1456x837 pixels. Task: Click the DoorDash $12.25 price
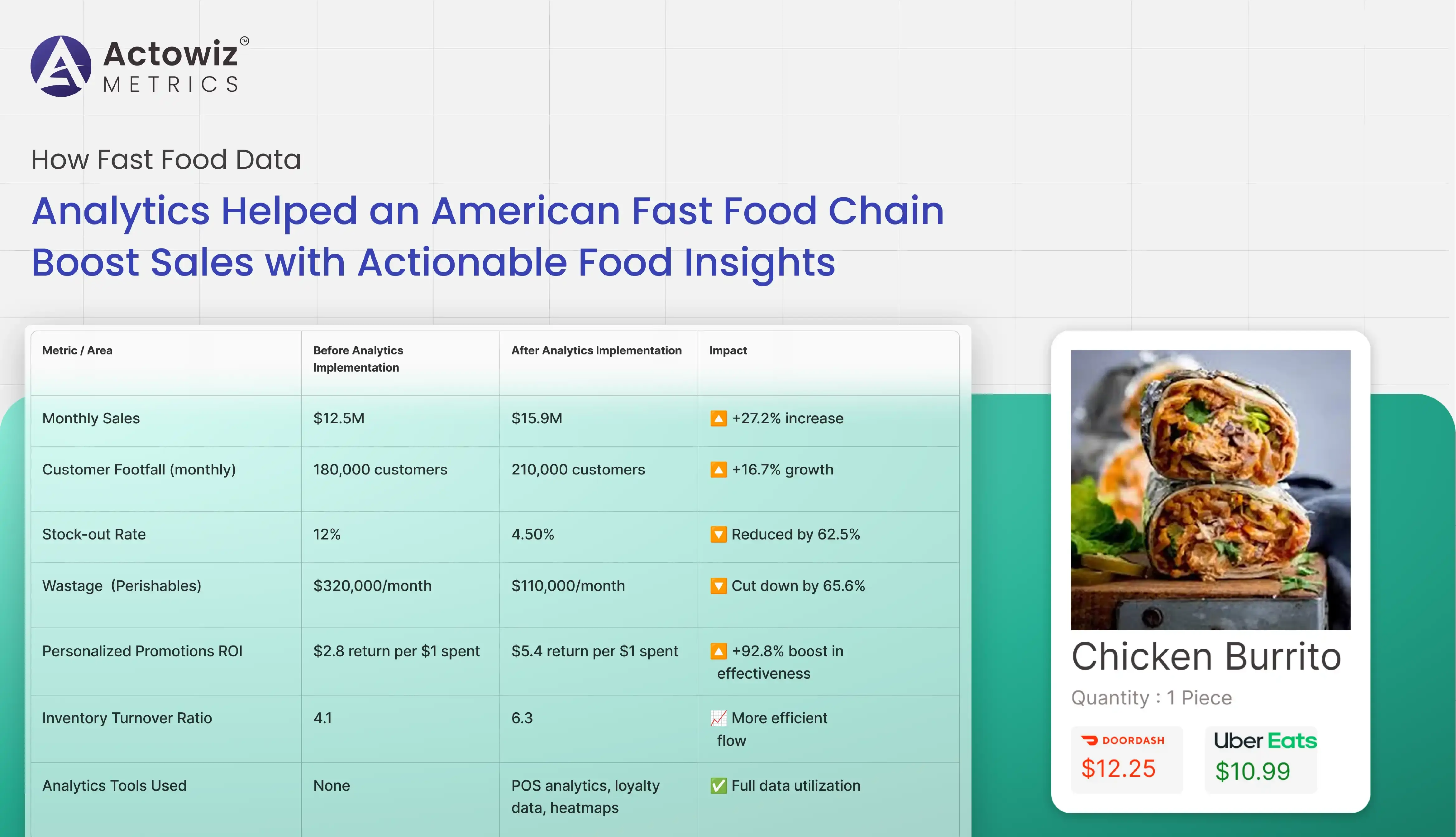click(x=1118, y=769)
